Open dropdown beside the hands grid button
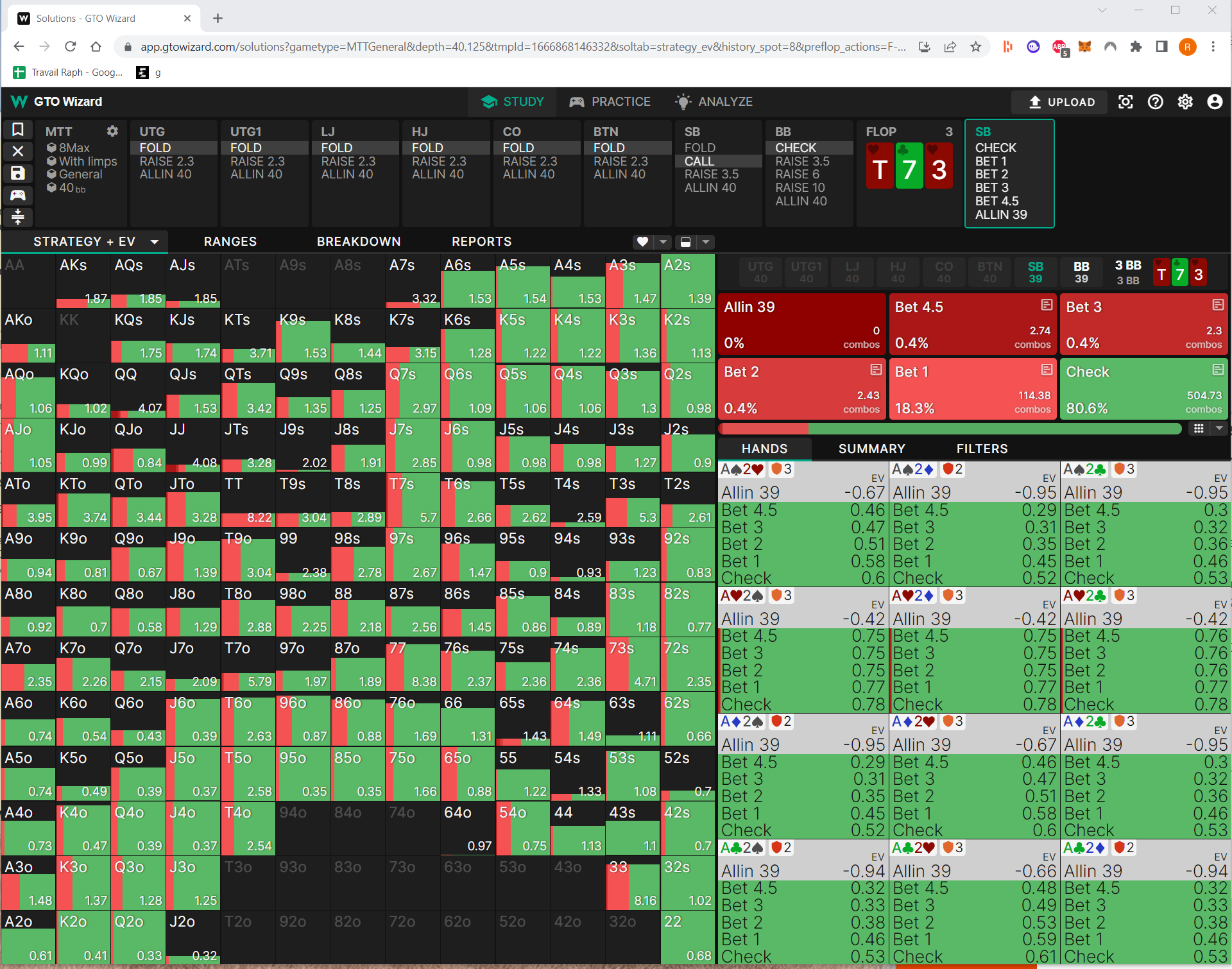 pos(1220,429)
